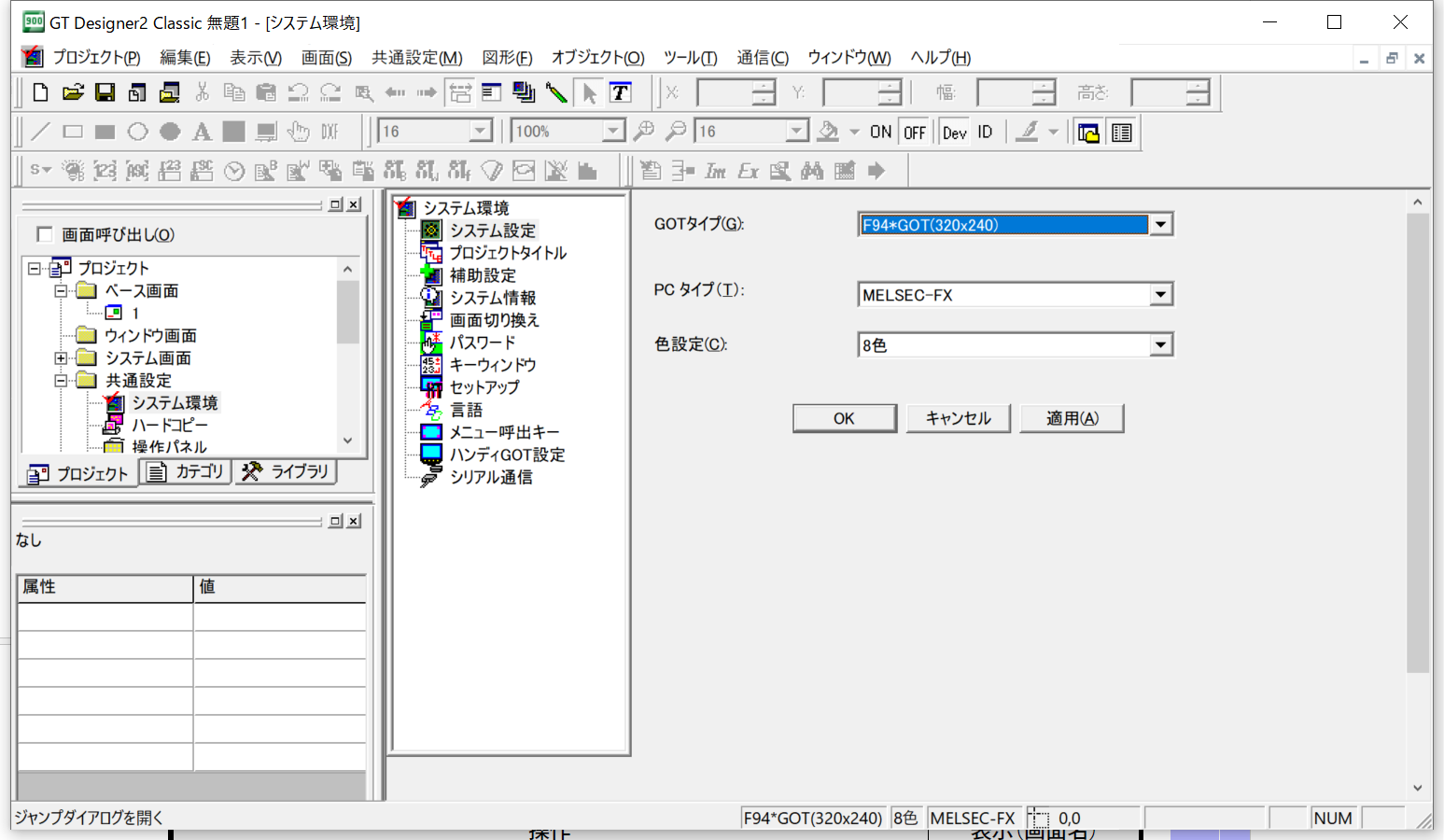
Task: Expand the システム画面 tree folder
Action: click(x=61, y=358)
